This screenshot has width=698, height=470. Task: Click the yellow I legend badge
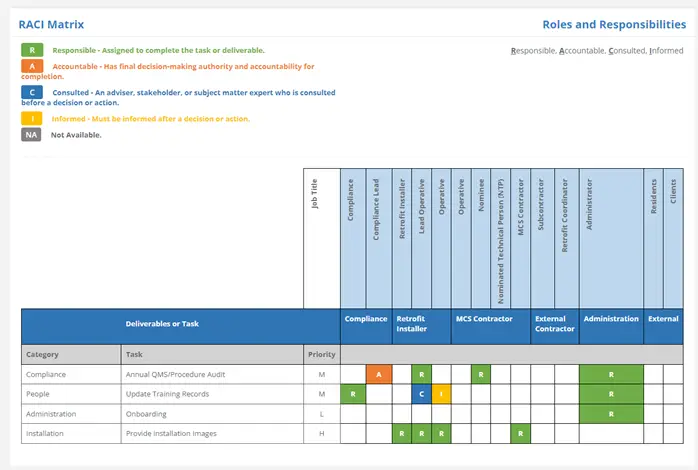click(x=32, y=118)
